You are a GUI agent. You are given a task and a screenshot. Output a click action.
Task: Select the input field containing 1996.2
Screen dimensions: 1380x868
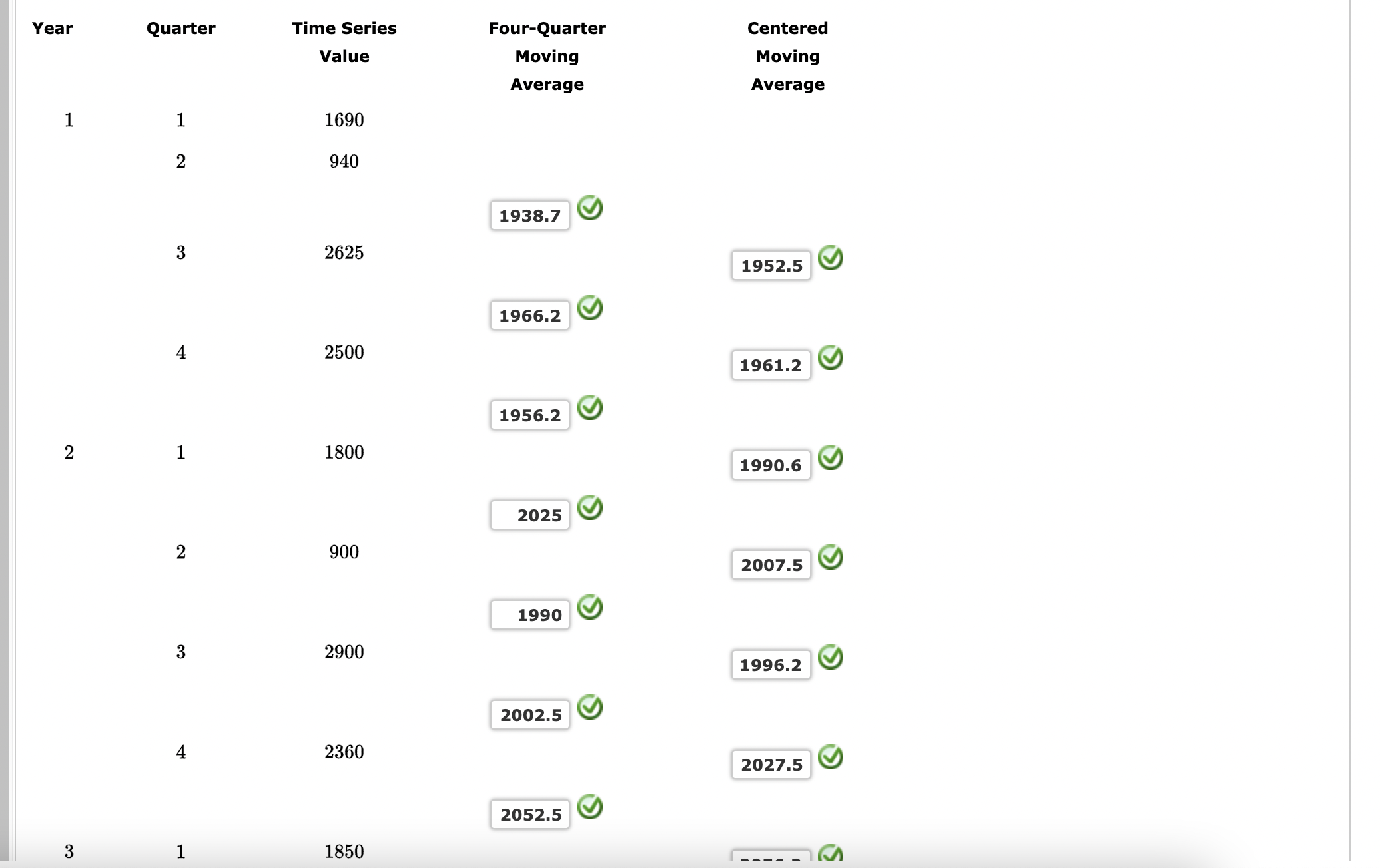pyautogui.click(x=771, y=664)
